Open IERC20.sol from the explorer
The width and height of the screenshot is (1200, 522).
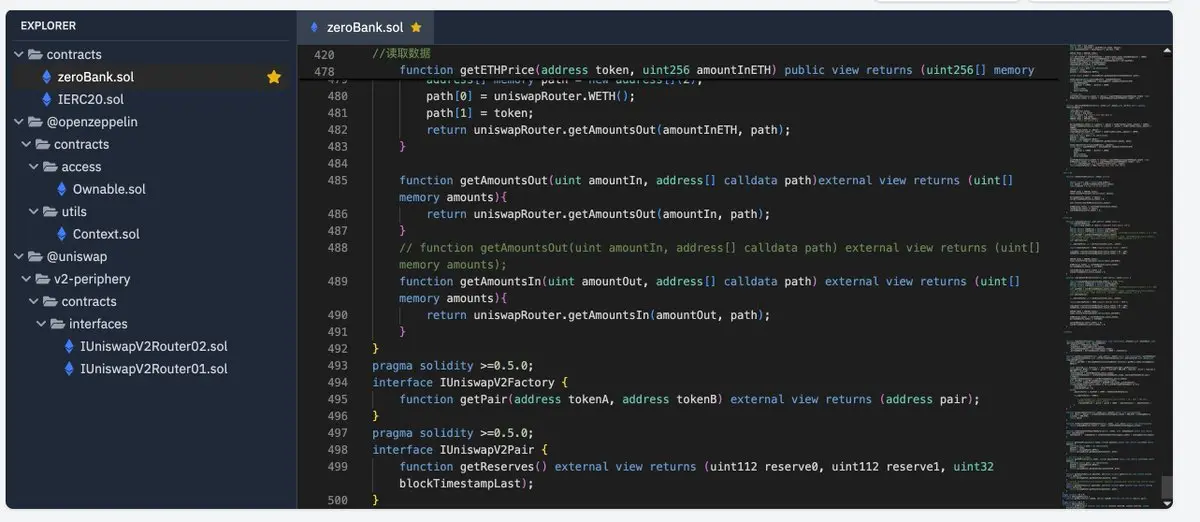[x=90, y=99]
